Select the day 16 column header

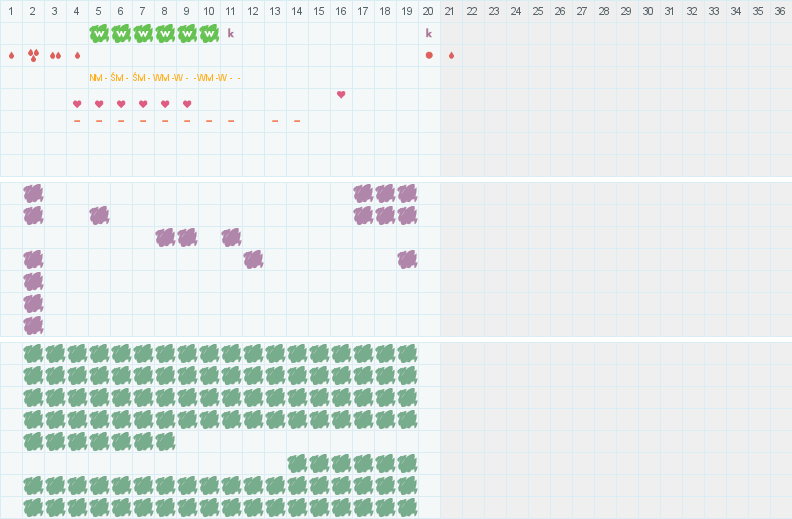pyautogui.click(x=341, y=11)
